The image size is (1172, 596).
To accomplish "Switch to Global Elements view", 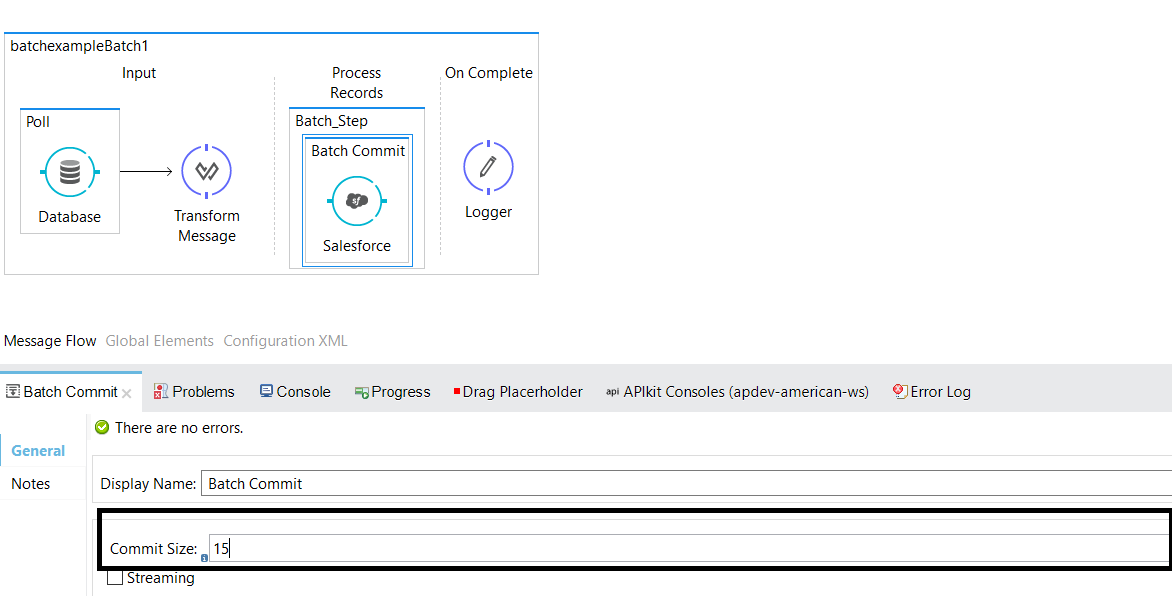I will [159, 341].
